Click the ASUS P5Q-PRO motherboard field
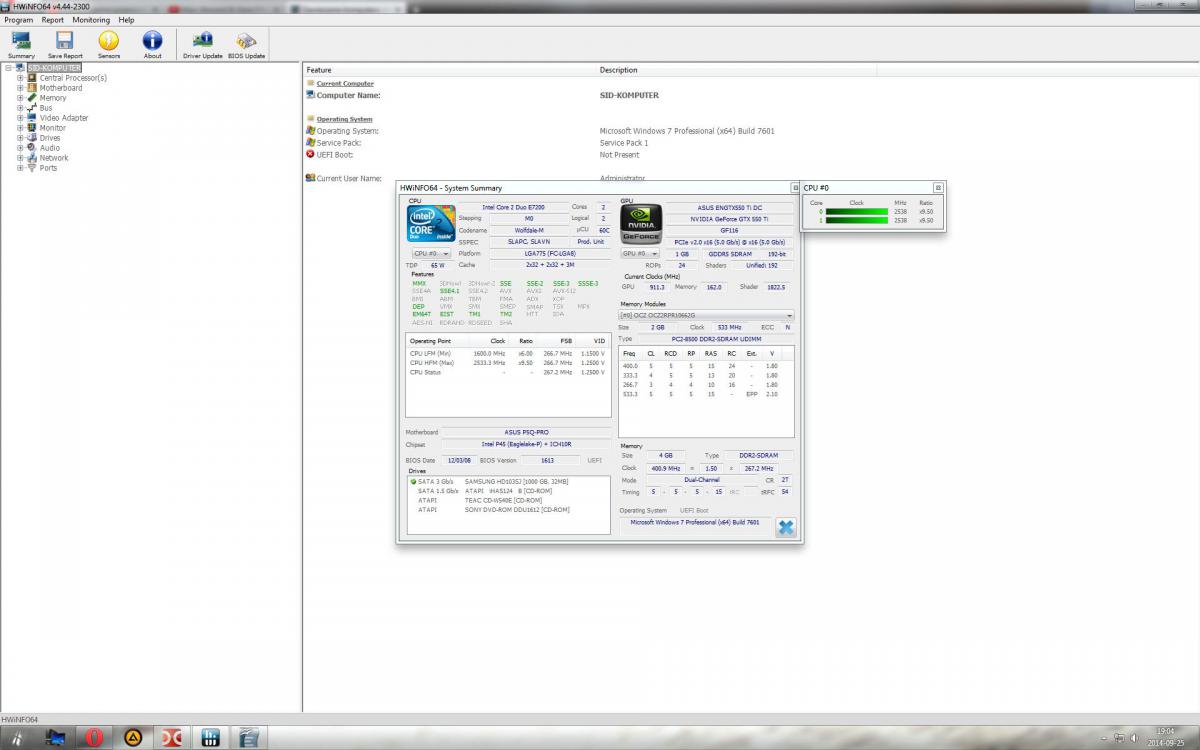This screenshot has height=750, width=1200. click(526, 432)
